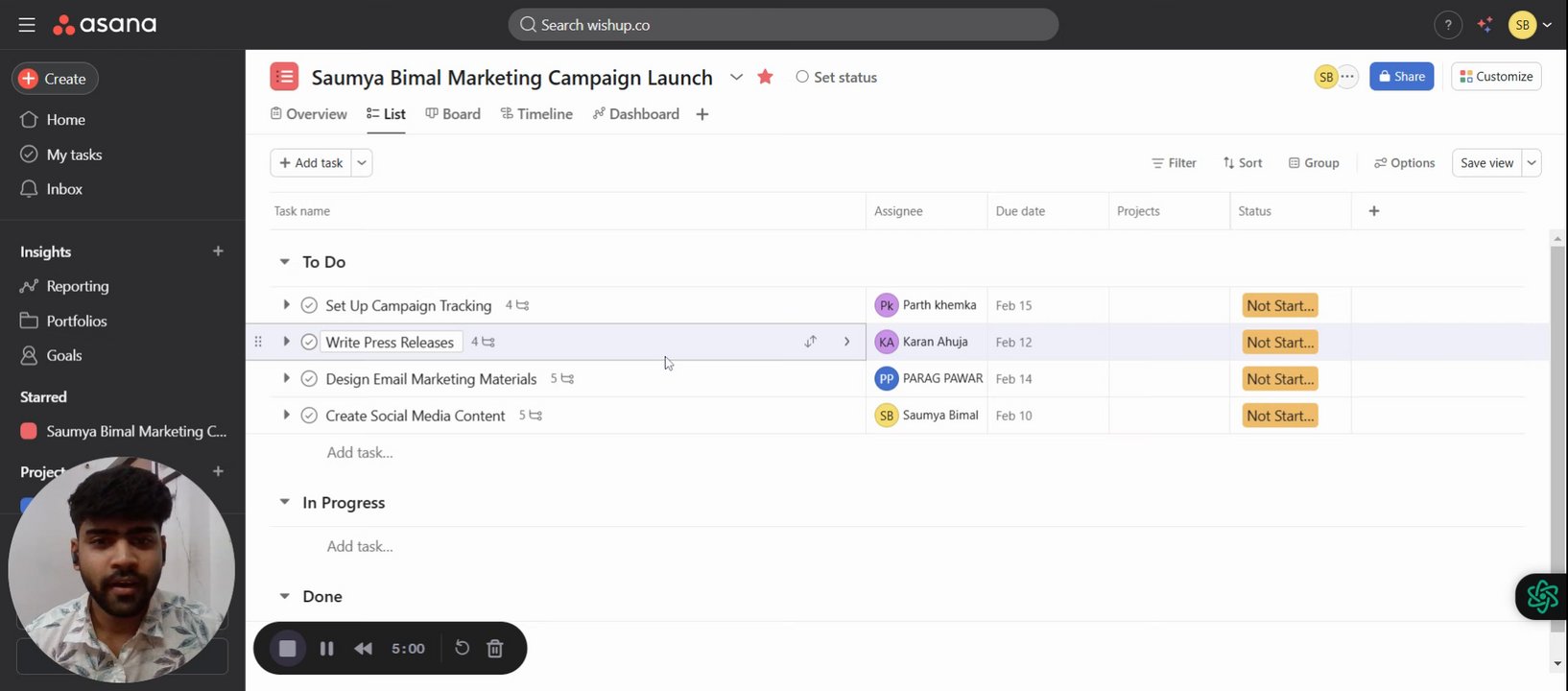Expand subtasks of Design Email Marketing Materials

click(286, 379)
